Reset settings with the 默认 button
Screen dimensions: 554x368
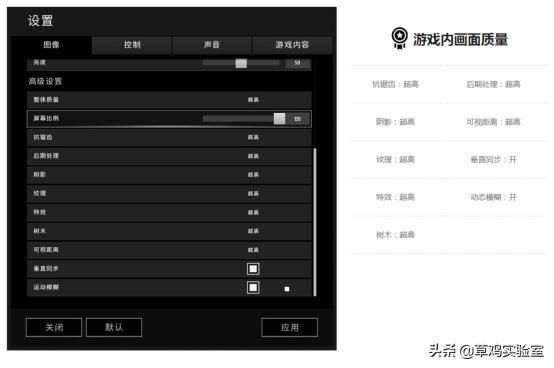[114, 327]
